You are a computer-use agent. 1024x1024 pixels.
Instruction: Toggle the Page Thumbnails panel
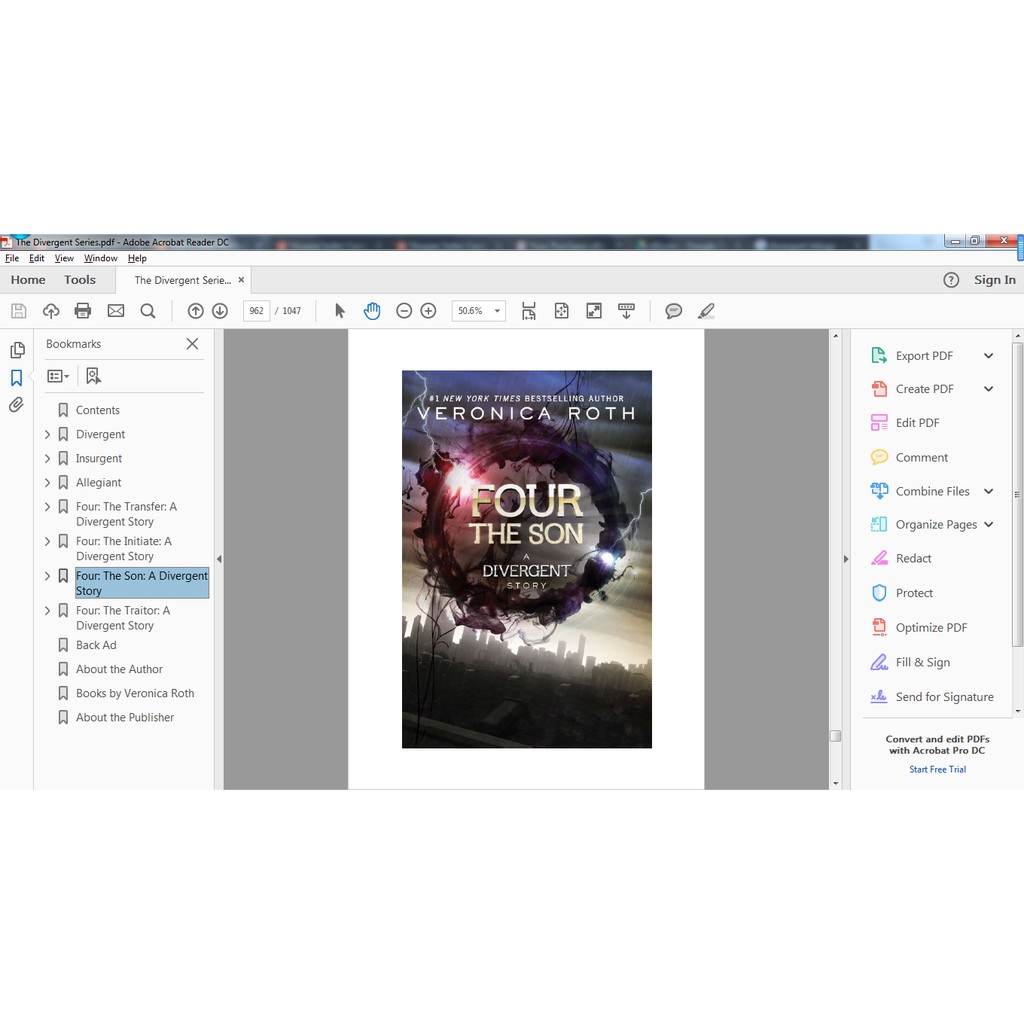[16, 350]
